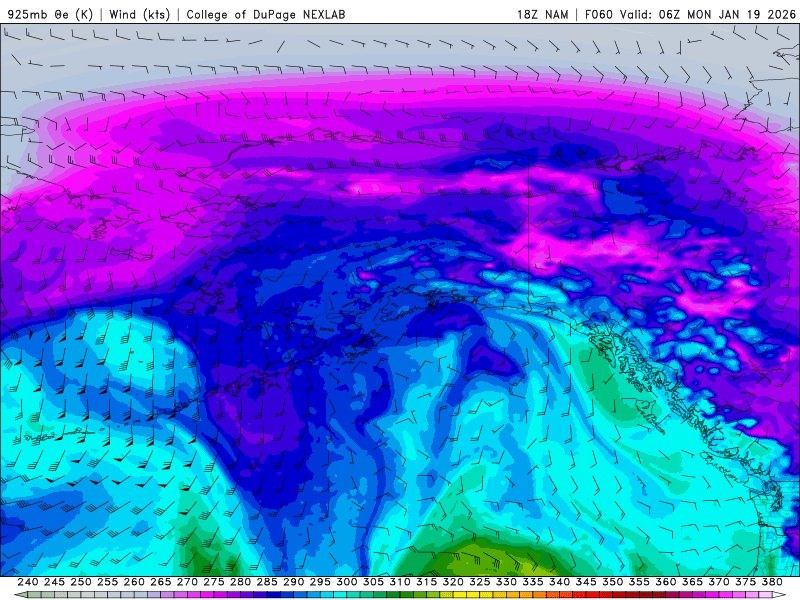Click the 380 colorbar label
This screenshot has height=600, width=800.
[x=772, y=582]
